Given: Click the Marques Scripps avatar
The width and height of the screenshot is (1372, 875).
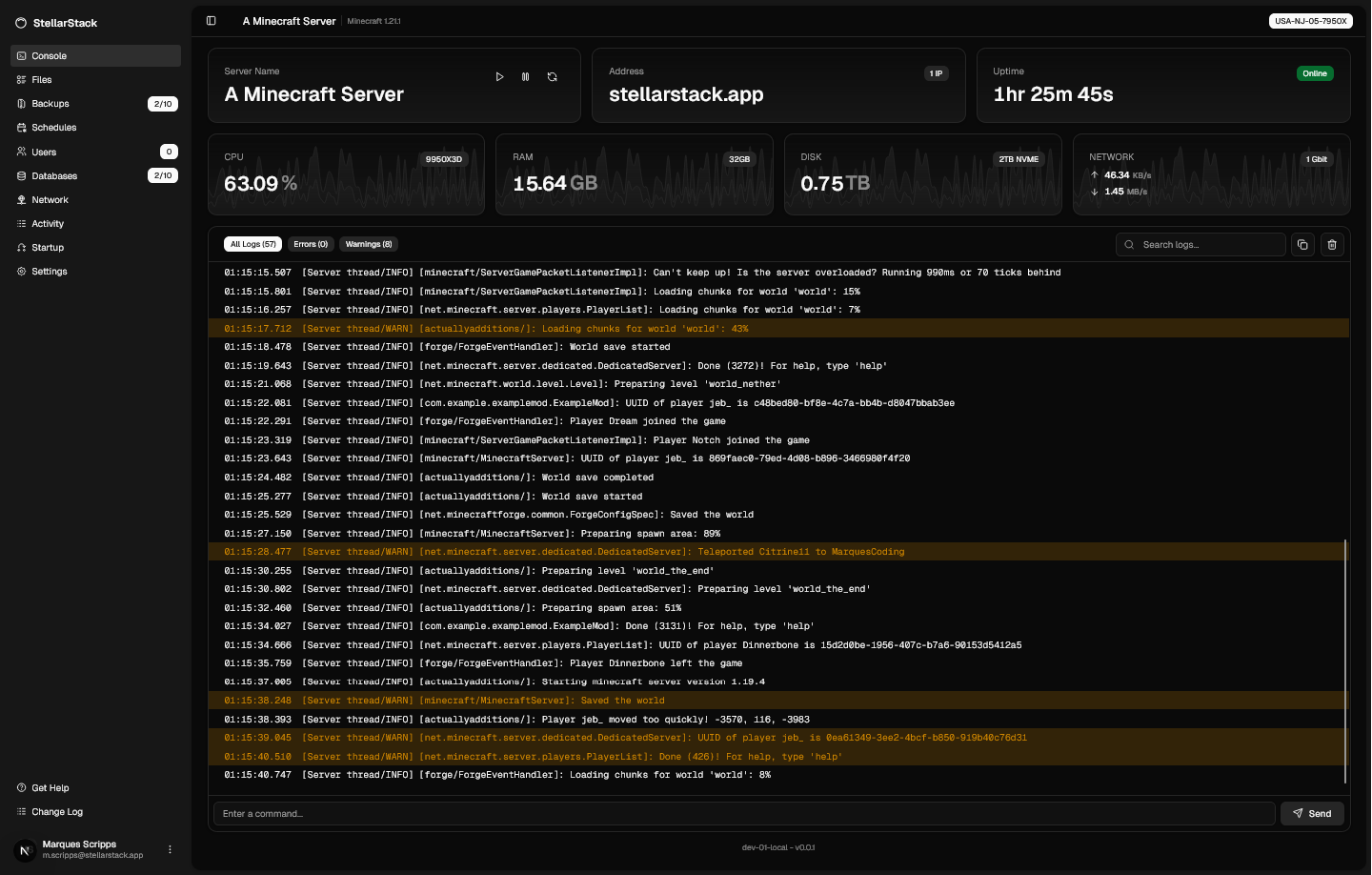Looking at the screenshot, I should [x=25, y=849].
